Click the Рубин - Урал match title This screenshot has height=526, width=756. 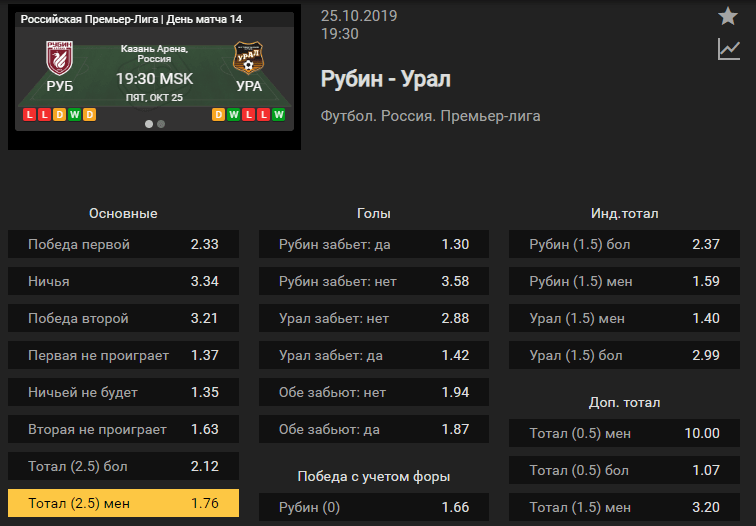[386, 79]
